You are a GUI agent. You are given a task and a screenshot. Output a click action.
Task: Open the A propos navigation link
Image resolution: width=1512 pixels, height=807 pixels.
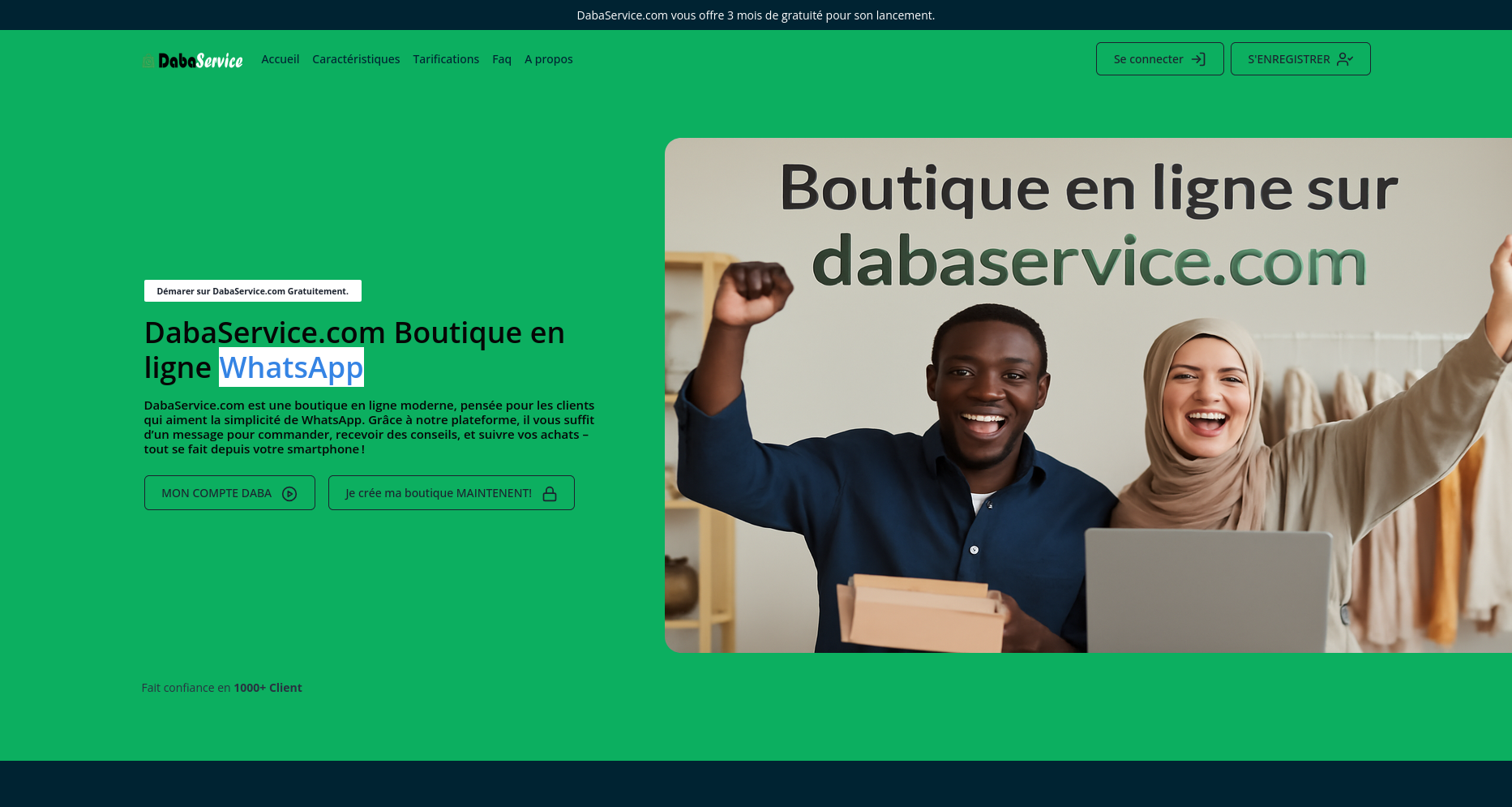pos(549,59)
